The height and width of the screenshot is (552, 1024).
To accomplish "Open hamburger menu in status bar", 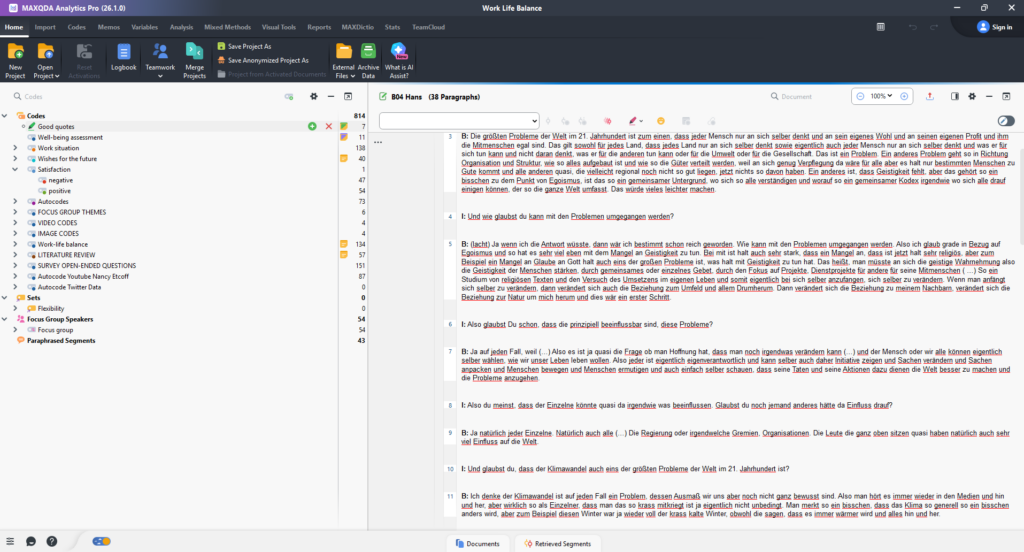I will click(10, 542).
